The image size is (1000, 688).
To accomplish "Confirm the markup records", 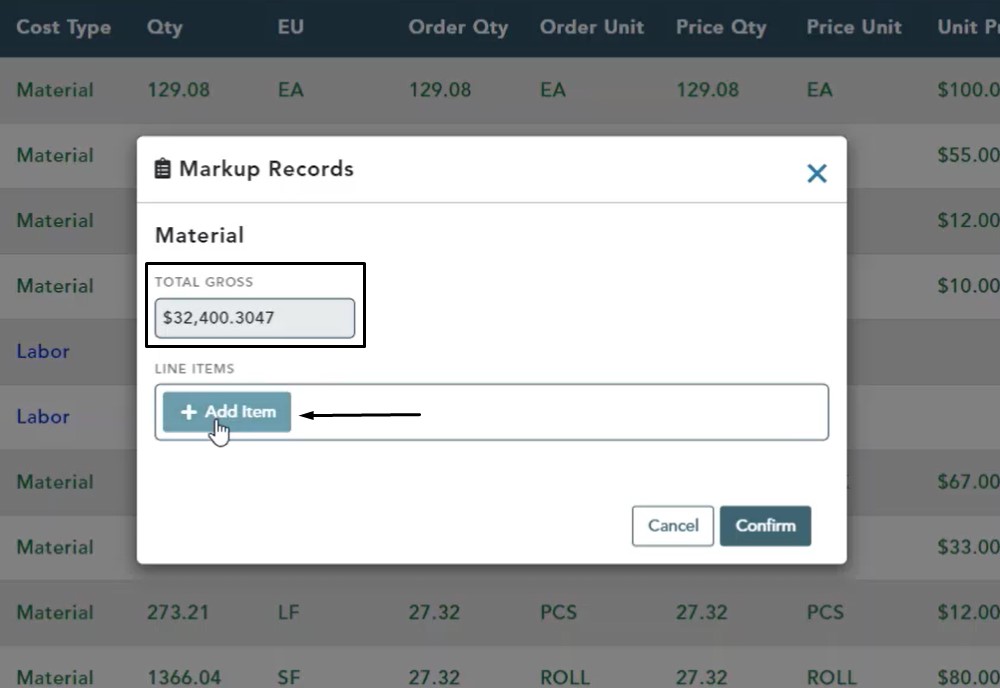I will [x=765, y=526].
